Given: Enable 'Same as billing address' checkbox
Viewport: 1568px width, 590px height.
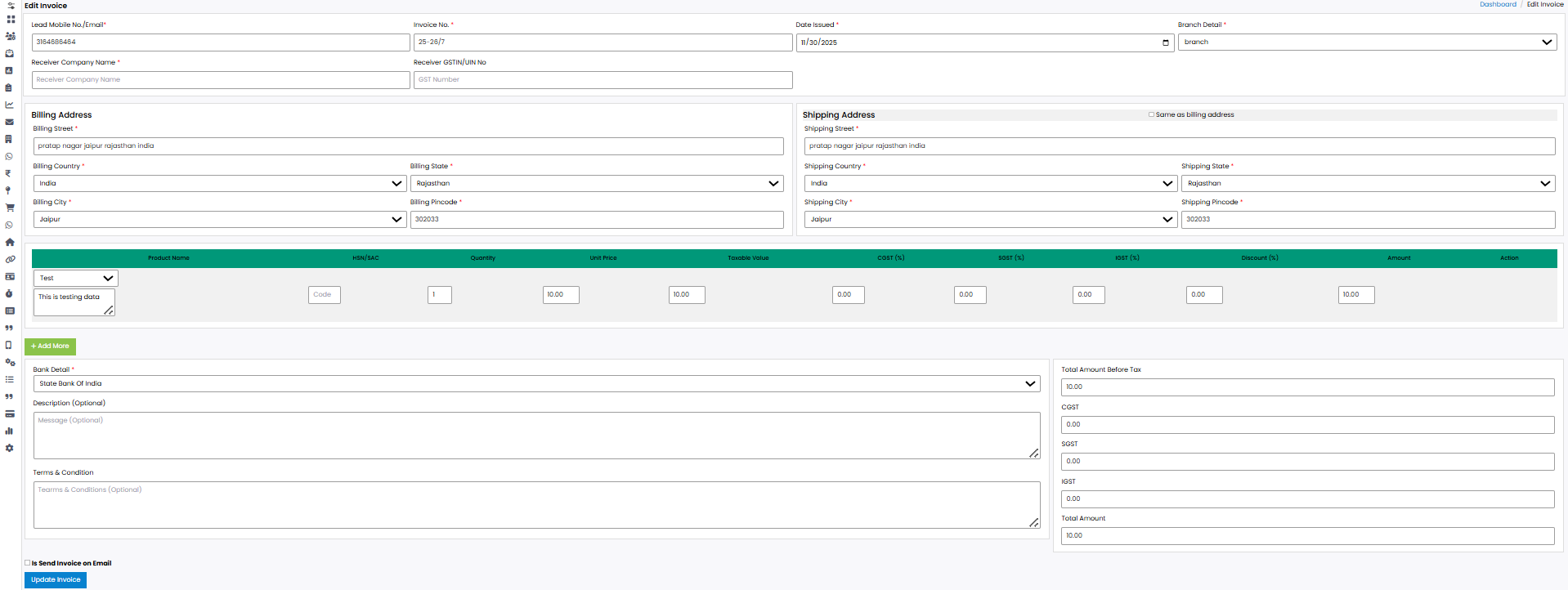Looking at the screenshot, I should coord(1151,114).
